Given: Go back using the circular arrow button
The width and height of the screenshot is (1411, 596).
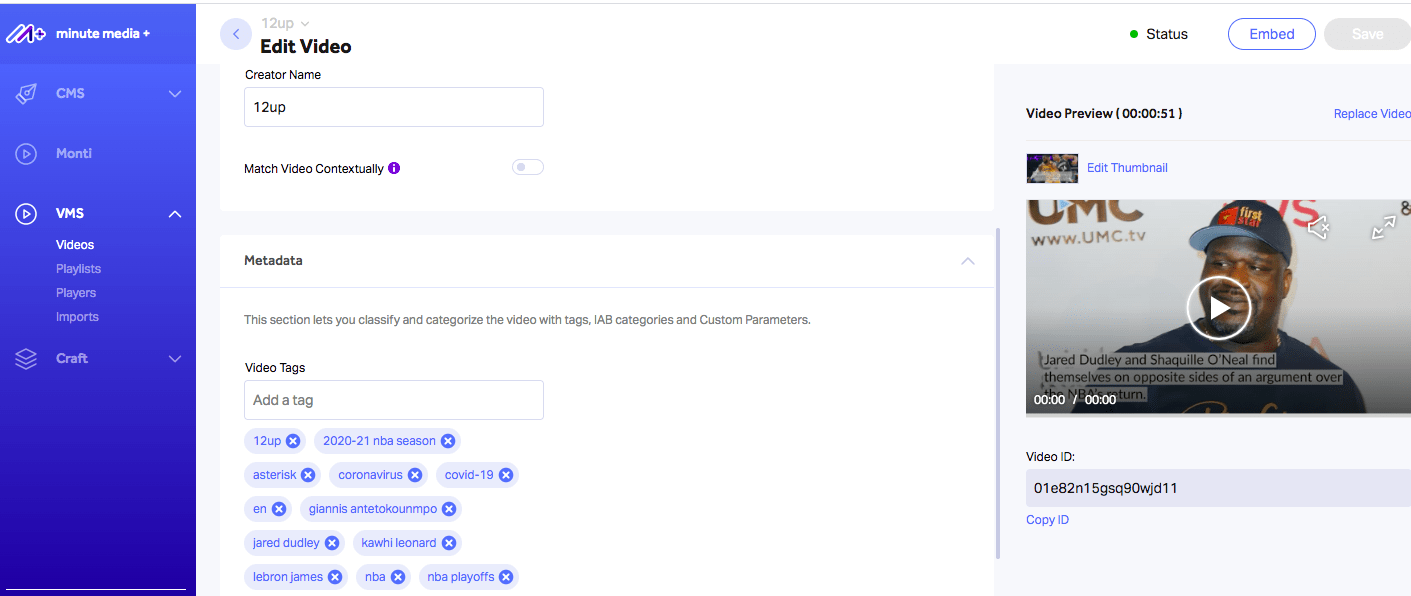Looking at the screenshot, I should pyautogui.click(x=236, y=34).
